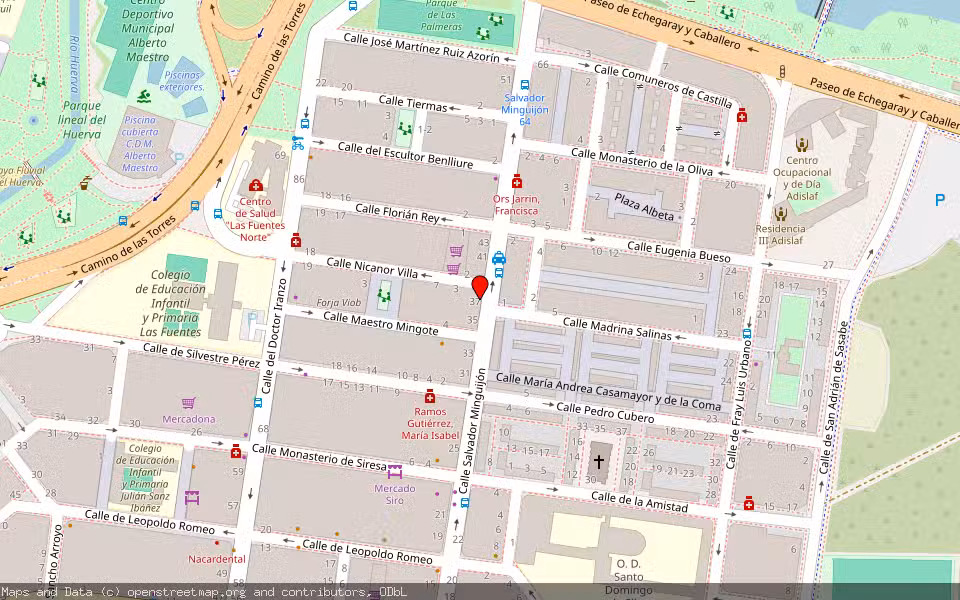Click the bus stop icon on Calle de Fray Luis Urbano
This screenshot has height=600, width=960.
point(746,332)
